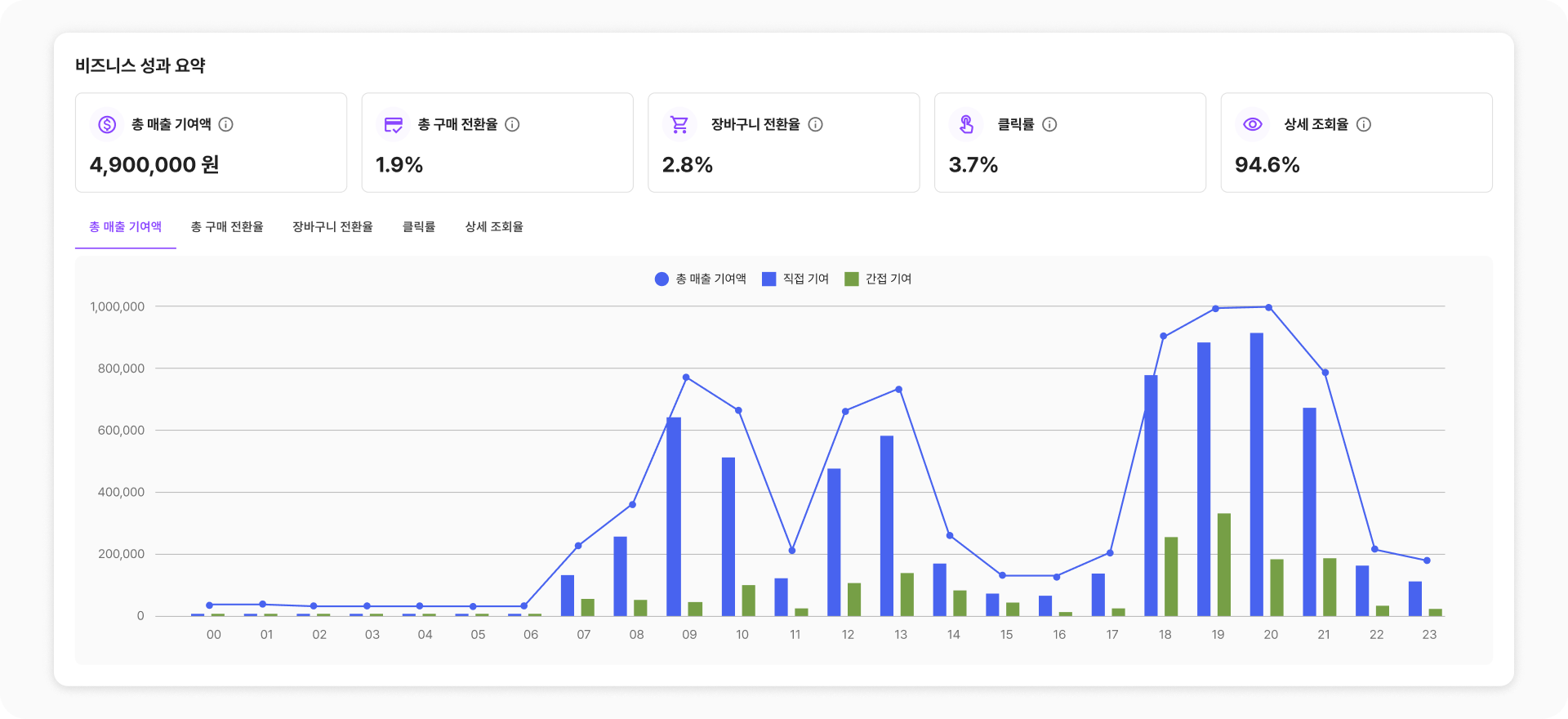Toggle 총 매출 기여액 line in legend
Viewport: 1568px width, 719px height.
(701, 279)
